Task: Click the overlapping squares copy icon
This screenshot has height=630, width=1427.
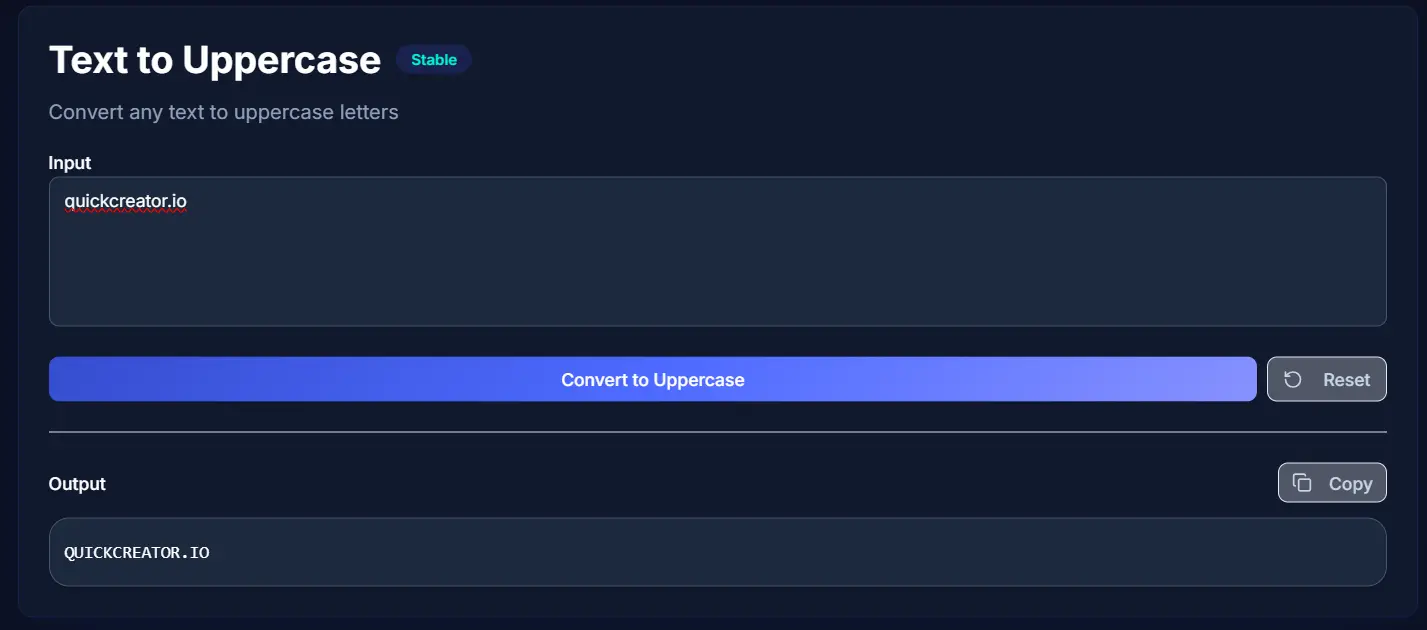Action: point(1302,483)
